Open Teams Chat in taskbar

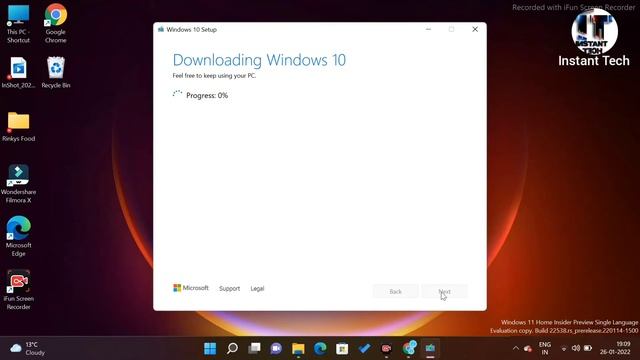(x=276, y=348)
